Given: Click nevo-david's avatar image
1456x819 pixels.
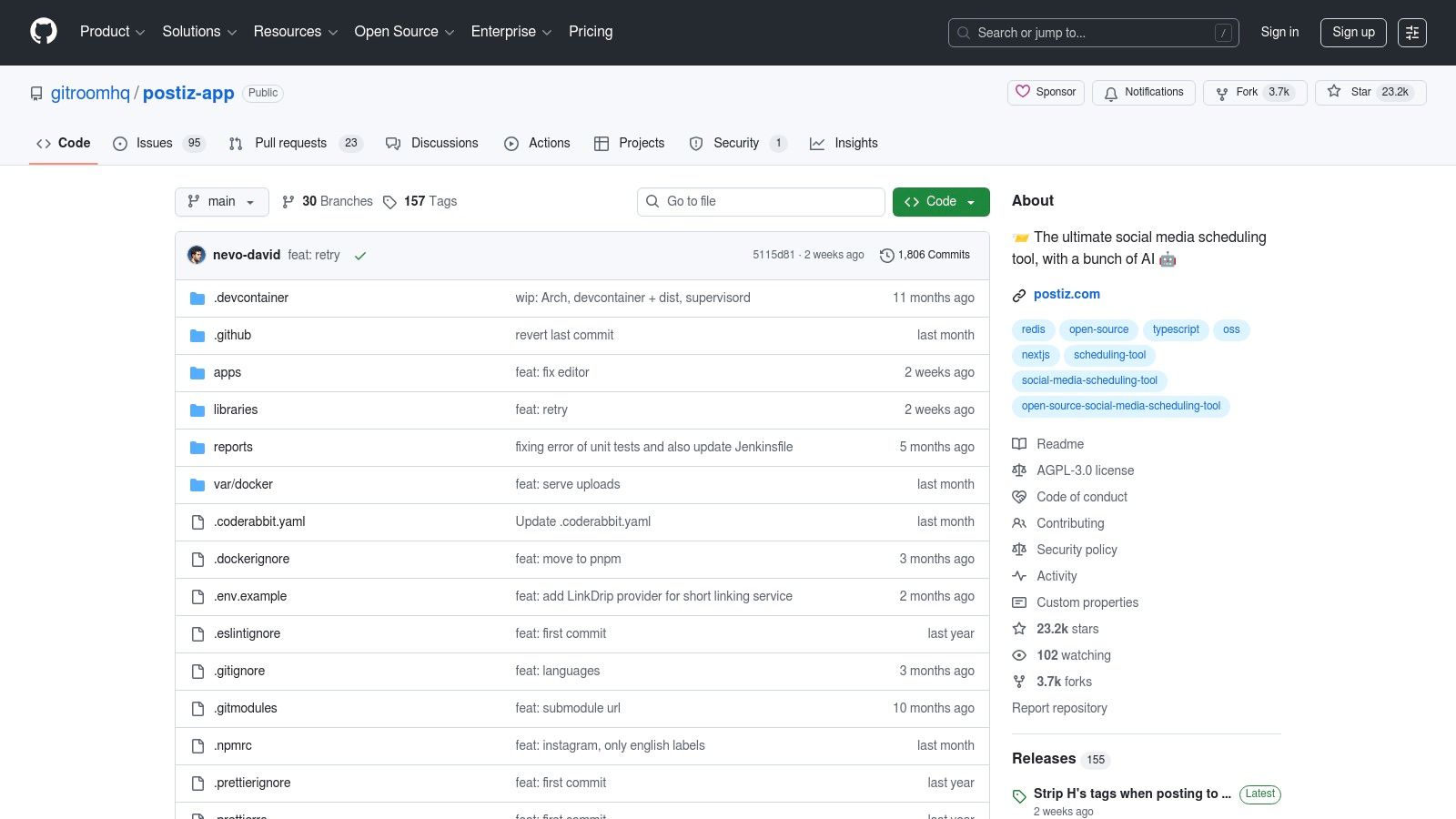Looking at the screenshot, I should pos(197,255).
